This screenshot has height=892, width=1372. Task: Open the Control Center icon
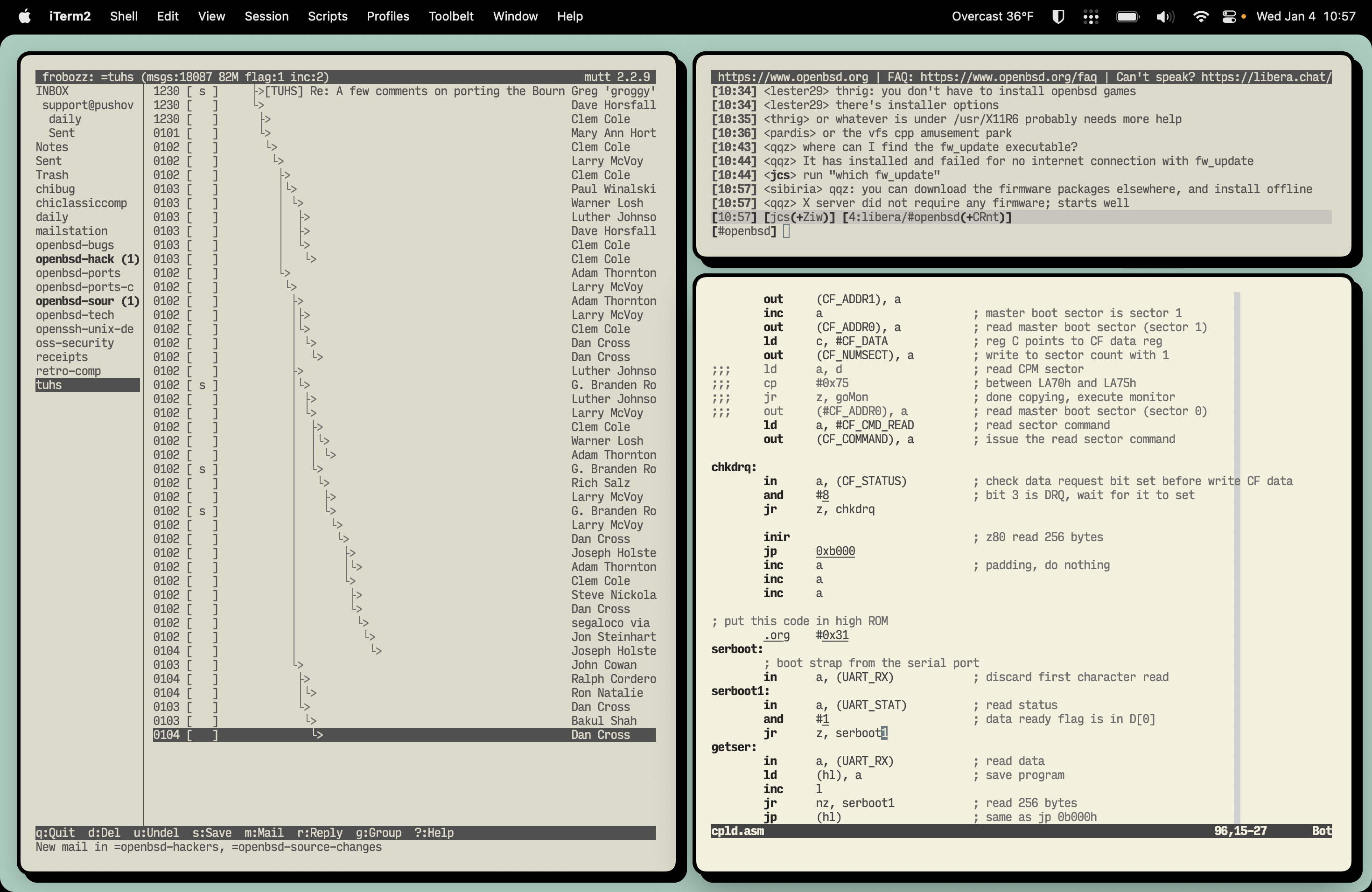click(x=1230, y=16)
